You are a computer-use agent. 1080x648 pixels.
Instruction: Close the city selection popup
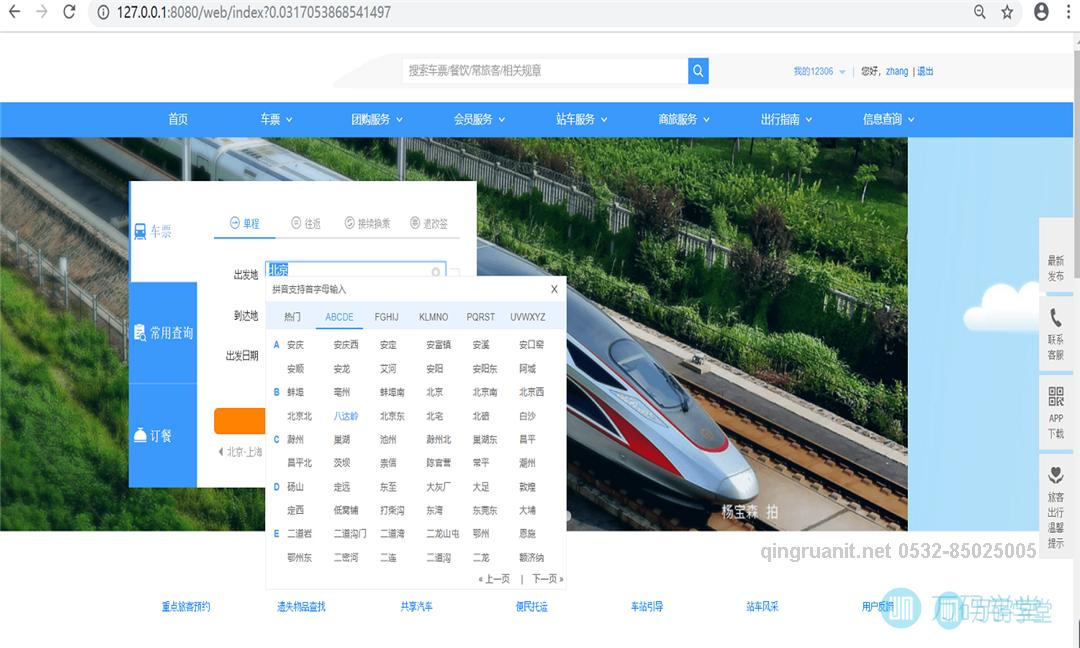[554, 289]
